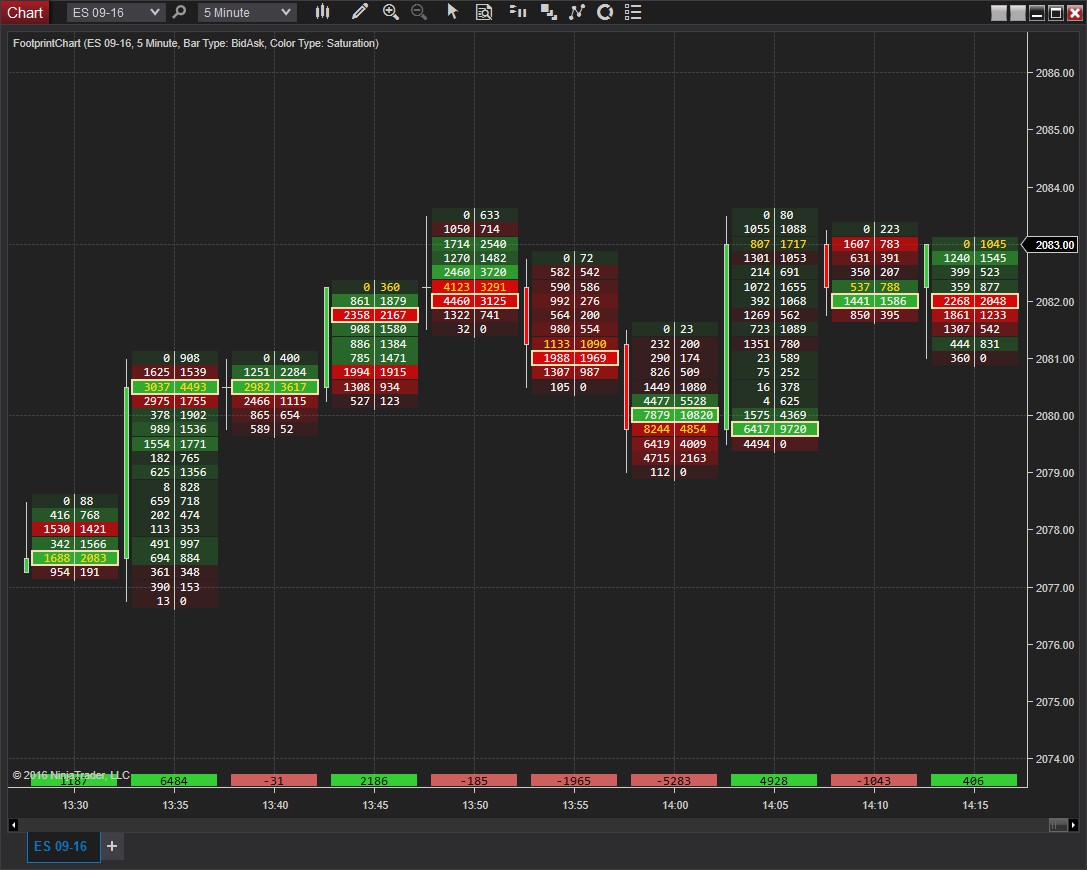The image size is (1087, 870).
Task: Click the 2975 1755 red footprint cell
Action: click(x=175, y=401)
